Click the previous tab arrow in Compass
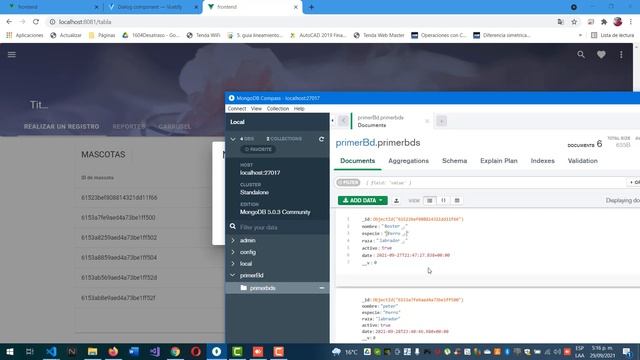Viewport: 640px width, 360px height. [x=343, y=121]
